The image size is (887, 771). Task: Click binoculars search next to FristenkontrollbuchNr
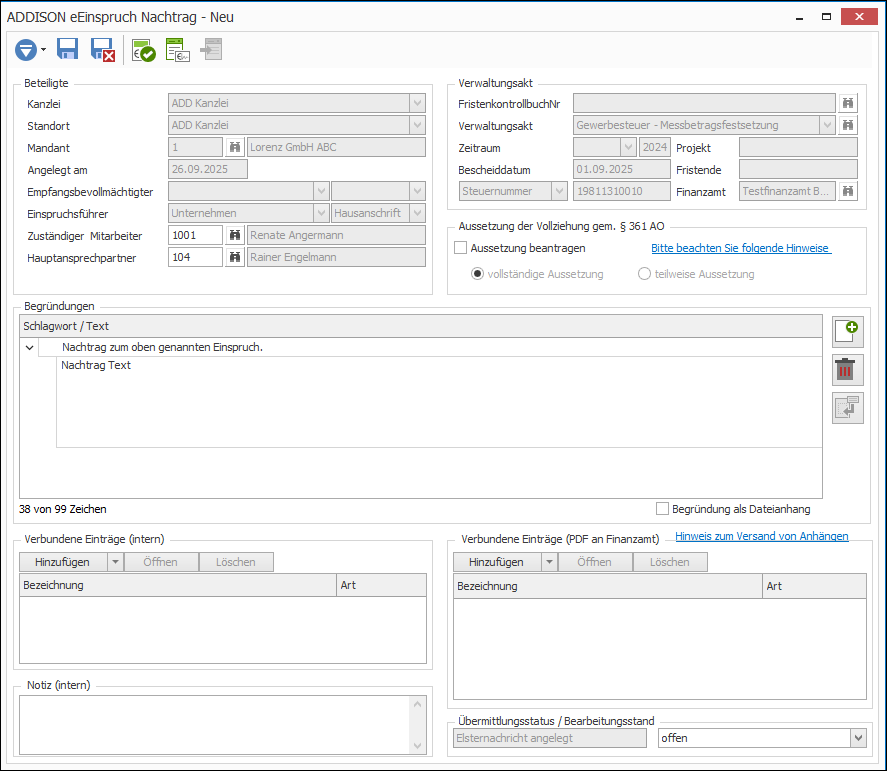click(x=847, y=103)
